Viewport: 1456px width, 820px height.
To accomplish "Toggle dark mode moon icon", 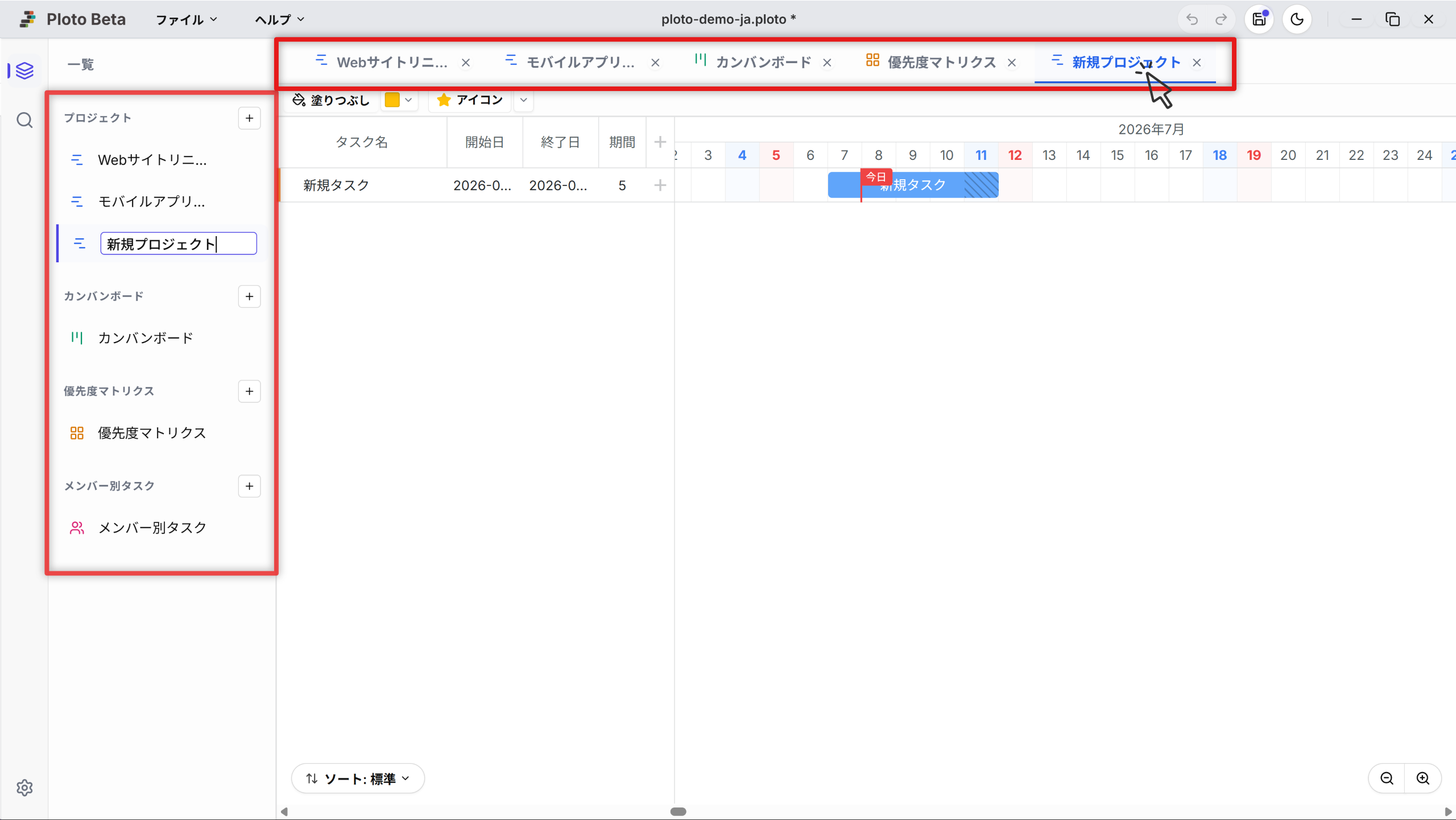I will [1297, 19].
